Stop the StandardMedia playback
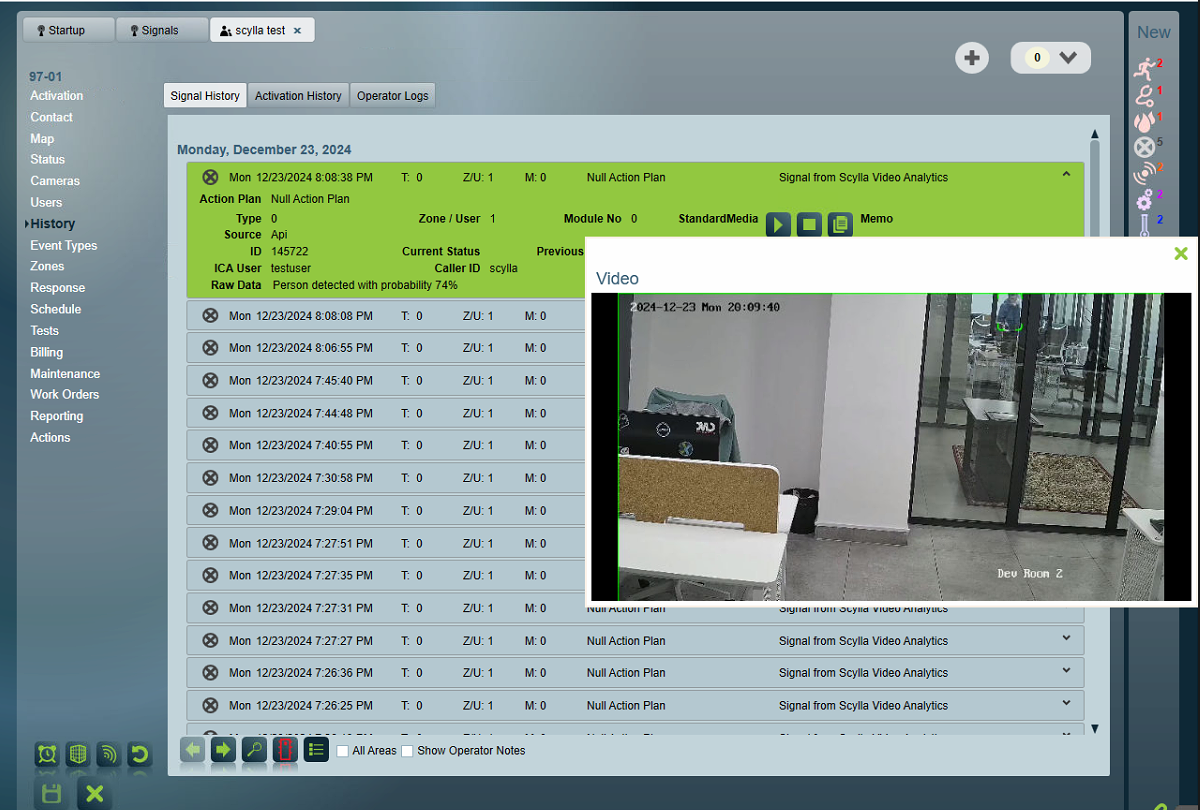This screenshot has height=810, width=1200. pyautogui.click(x=810, y=224)
